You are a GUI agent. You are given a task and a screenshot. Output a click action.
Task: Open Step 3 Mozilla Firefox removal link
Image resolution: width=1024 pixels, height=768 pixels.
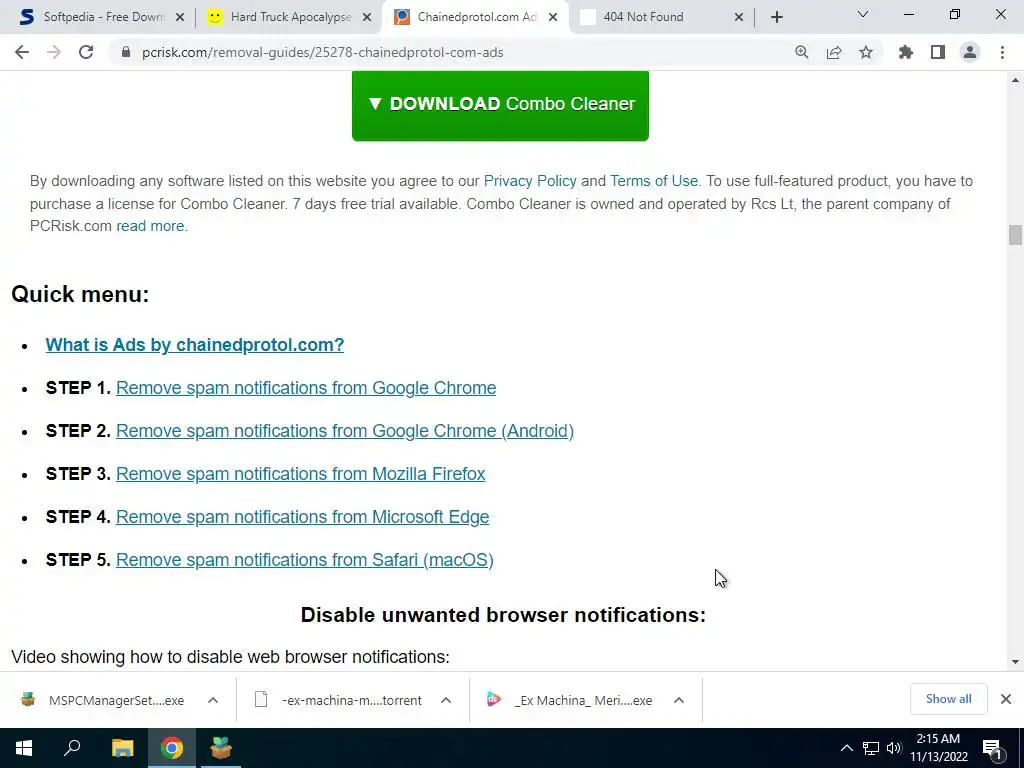[300, 473]
